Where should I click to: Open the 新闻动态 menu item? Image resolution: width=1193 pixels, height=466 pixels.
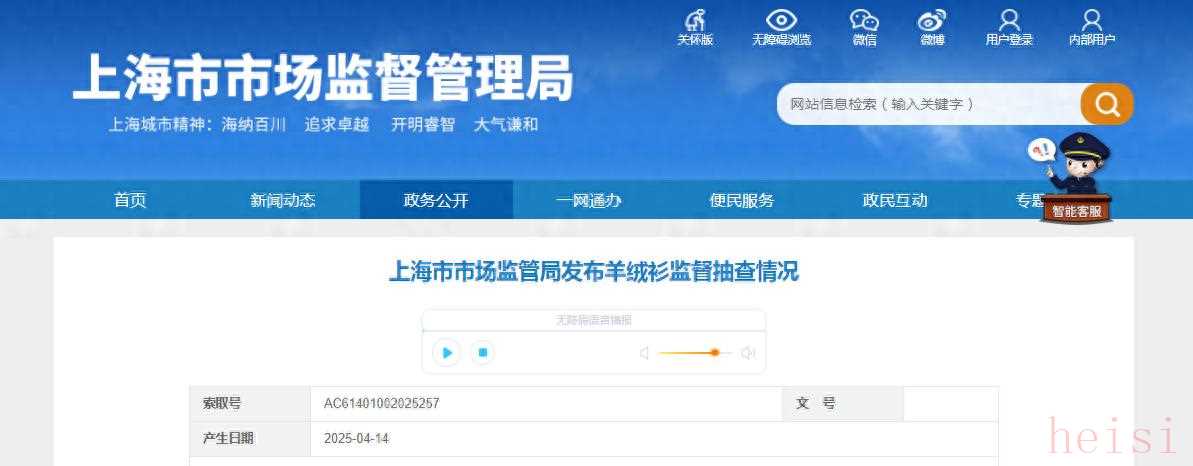282,200
